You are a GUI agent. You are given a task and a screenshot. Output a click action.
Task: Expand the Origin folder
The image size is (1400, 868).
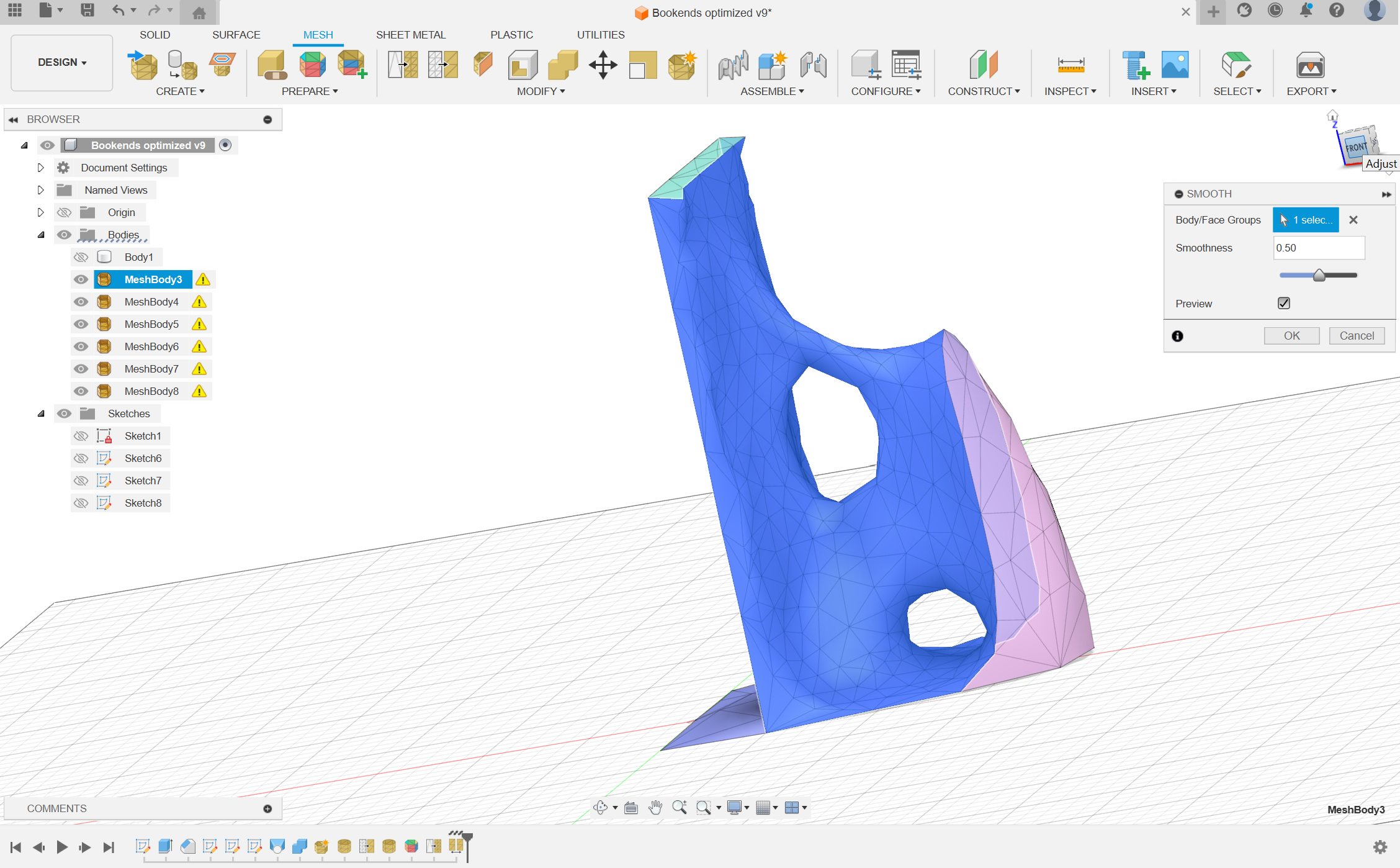[x=40, y=212]
